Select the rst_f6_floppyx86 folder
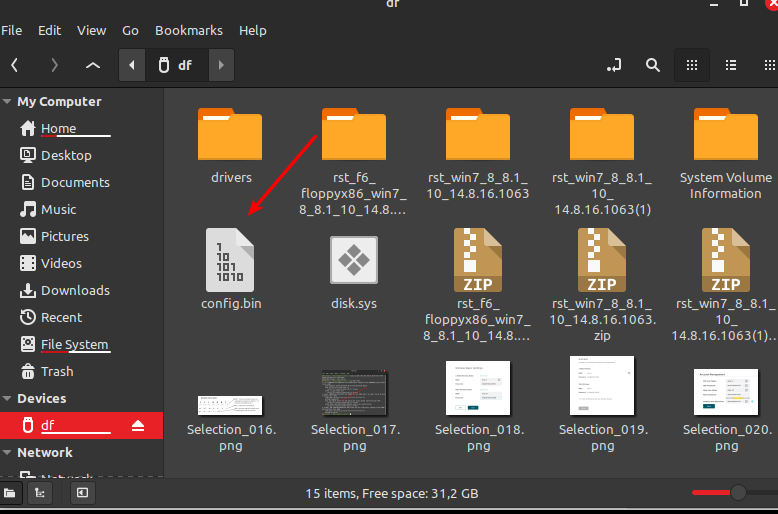Screen dimensions: 778x514 pyautogui.click(x=353, y=161)
